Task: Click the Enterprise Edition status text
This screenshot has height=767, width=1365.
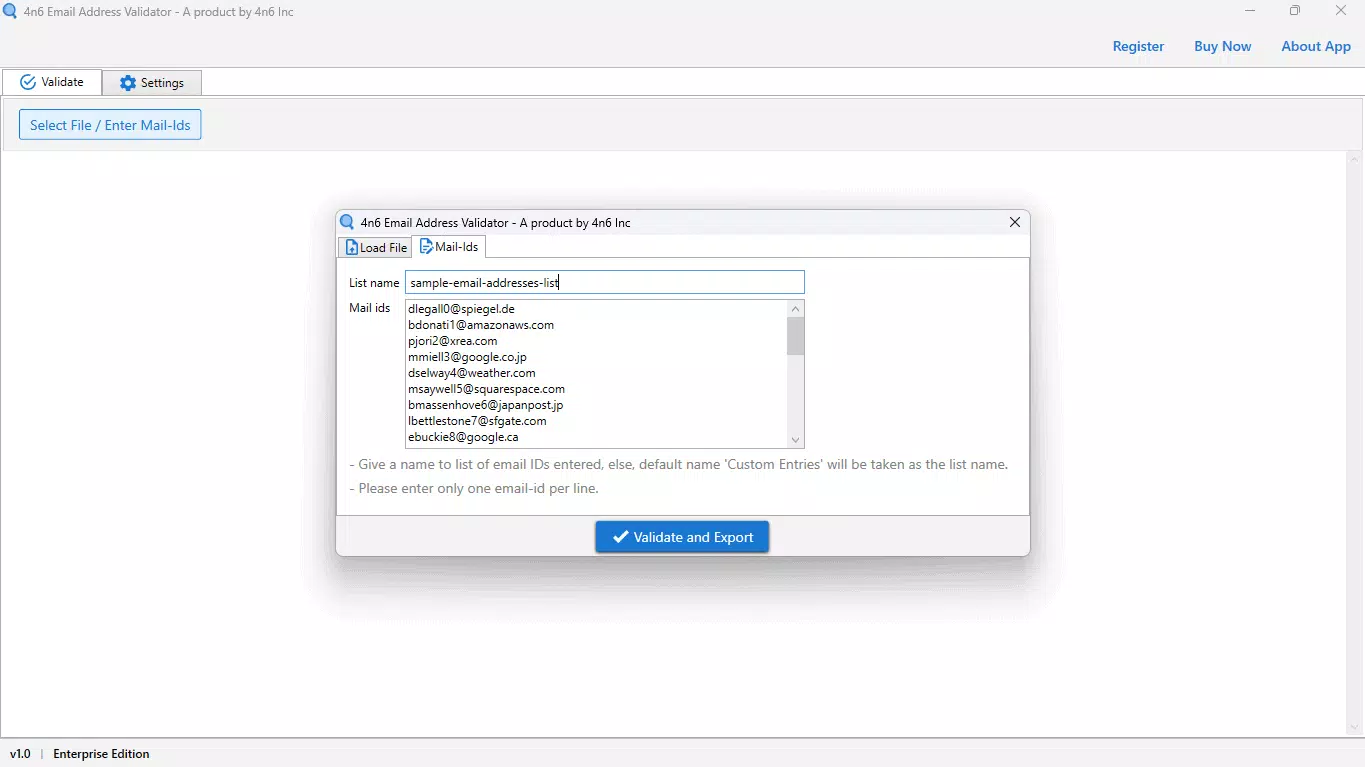Action: pos(101,754)
